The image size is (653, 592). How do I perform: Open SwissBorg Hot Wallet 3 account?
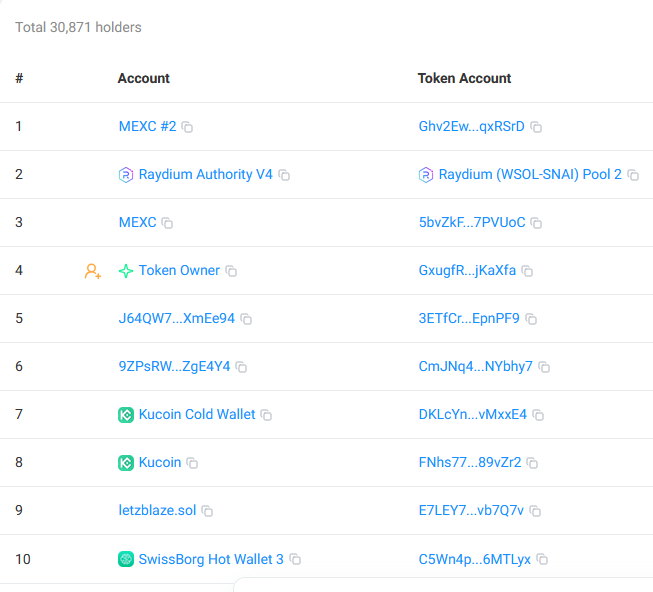click(x=211, y=559)
